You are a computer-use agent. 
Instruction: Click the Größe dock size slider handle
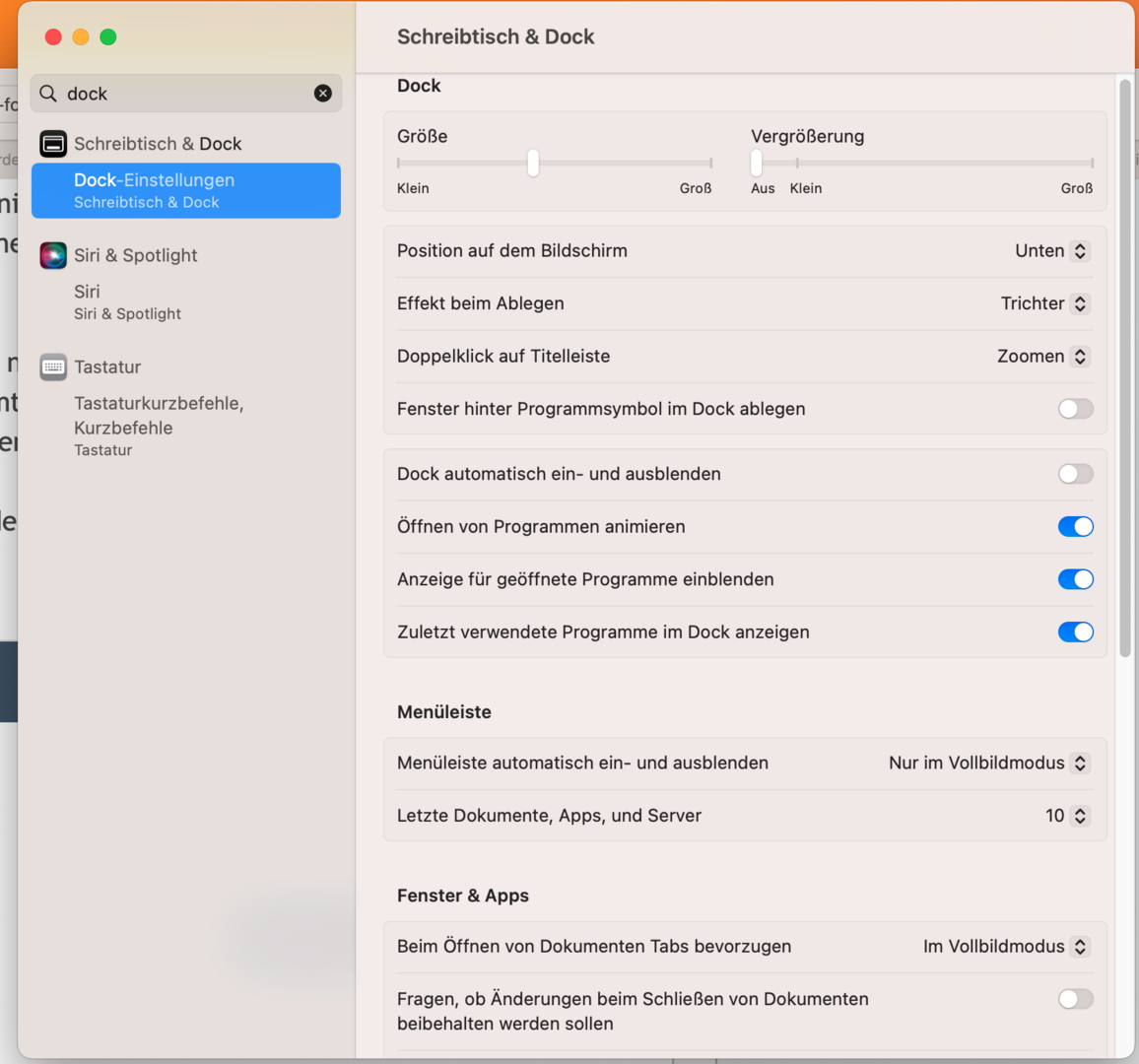coord(533,163)
